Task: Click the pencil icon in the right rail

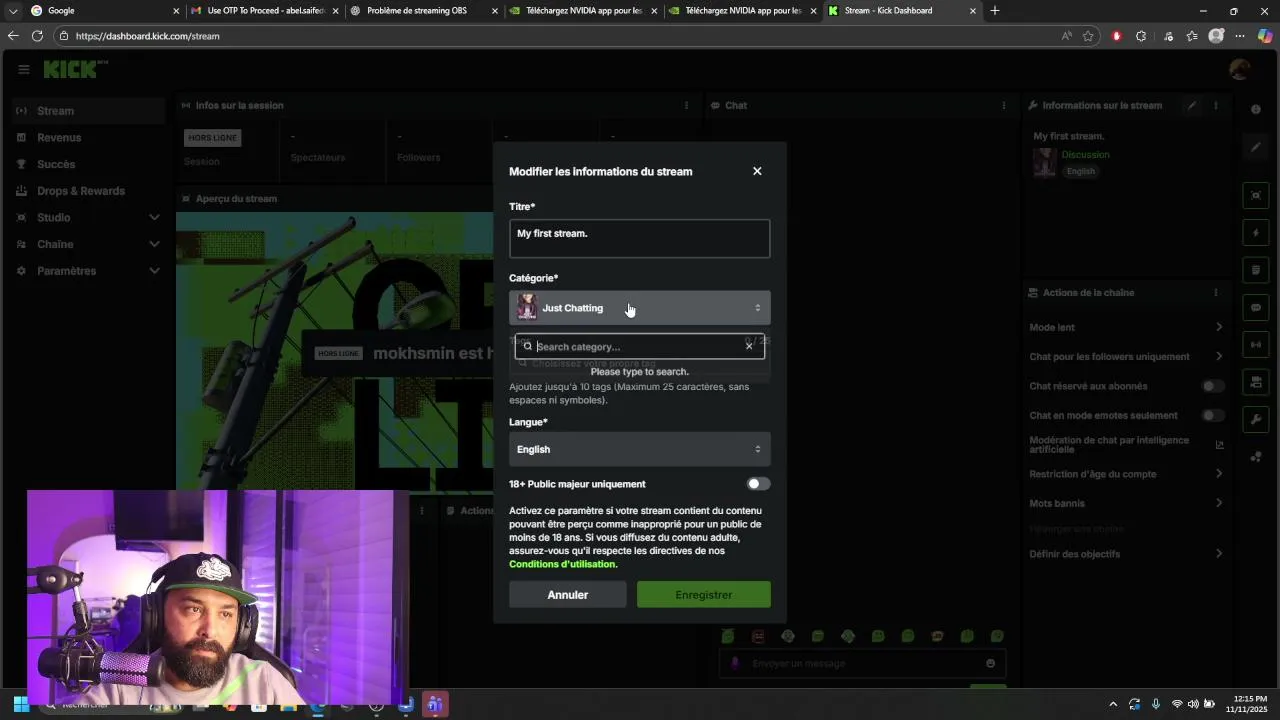Action: pyautogui.click(x=1256, y=147)
